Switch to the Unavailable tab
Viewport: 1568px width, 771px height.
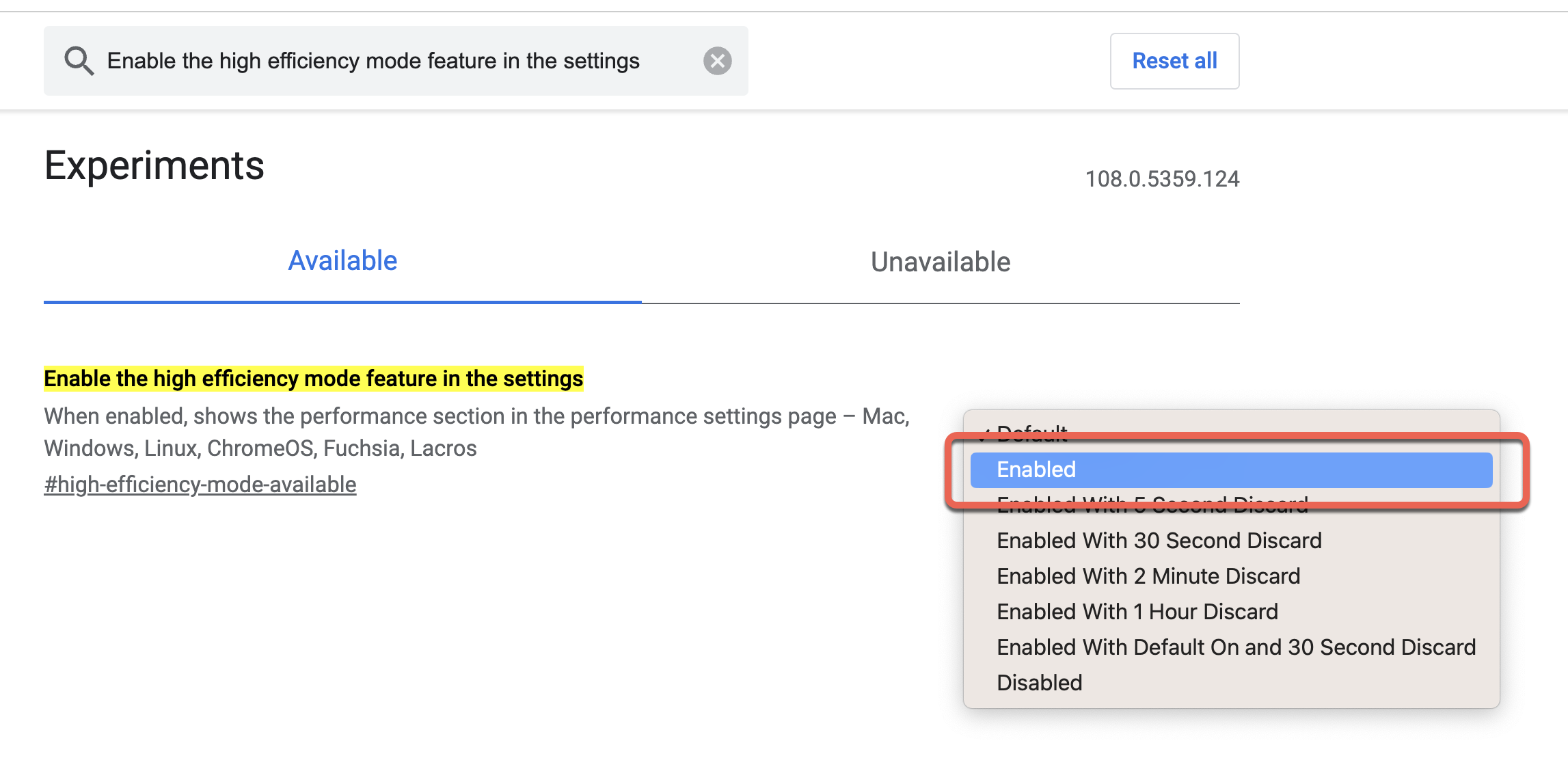[x=940, y=262]
